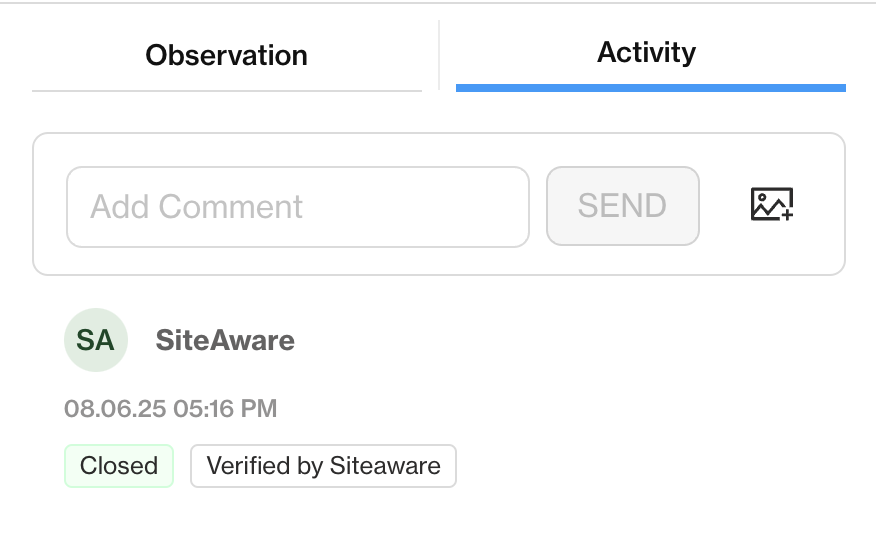This screenshot has width=876, height=544.
Task: Click the word Siteaware in the verification tag
Action: pyautogui.click(x=385, y=466)
